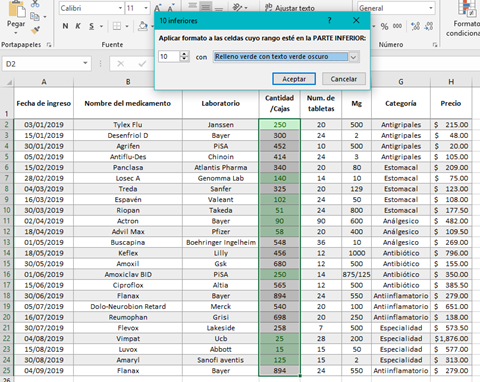The width and height of the screenshot is (480, 382).
Task: Click the Copy icon in Portapapeles
Action: click(x=35, y=16)
